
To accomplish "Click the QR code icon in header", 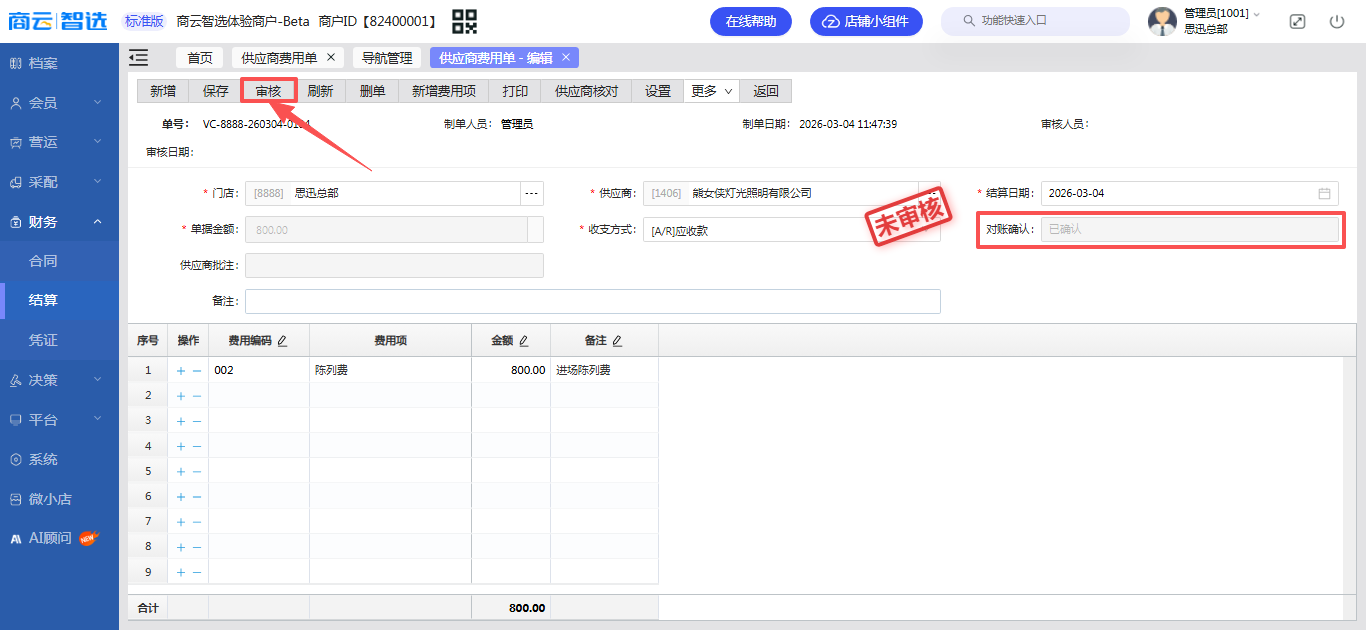I will click(464, 21).
